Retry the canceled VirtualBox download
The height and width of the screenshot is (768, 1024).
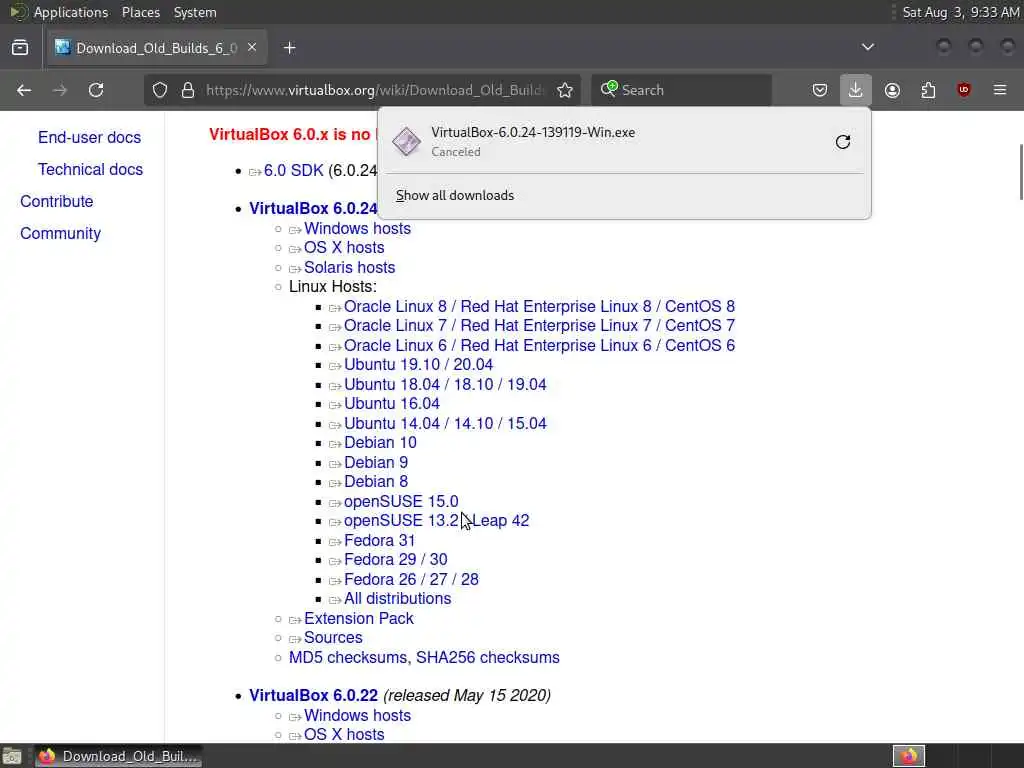coord(843,142)
